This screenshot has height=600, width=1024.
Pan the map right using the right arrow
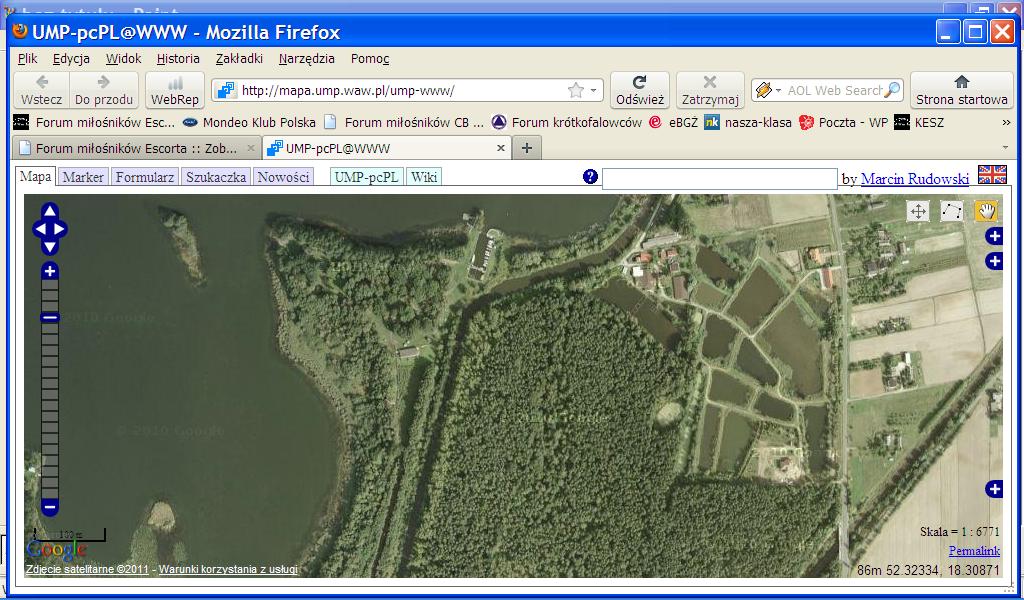tap(60, 229)
